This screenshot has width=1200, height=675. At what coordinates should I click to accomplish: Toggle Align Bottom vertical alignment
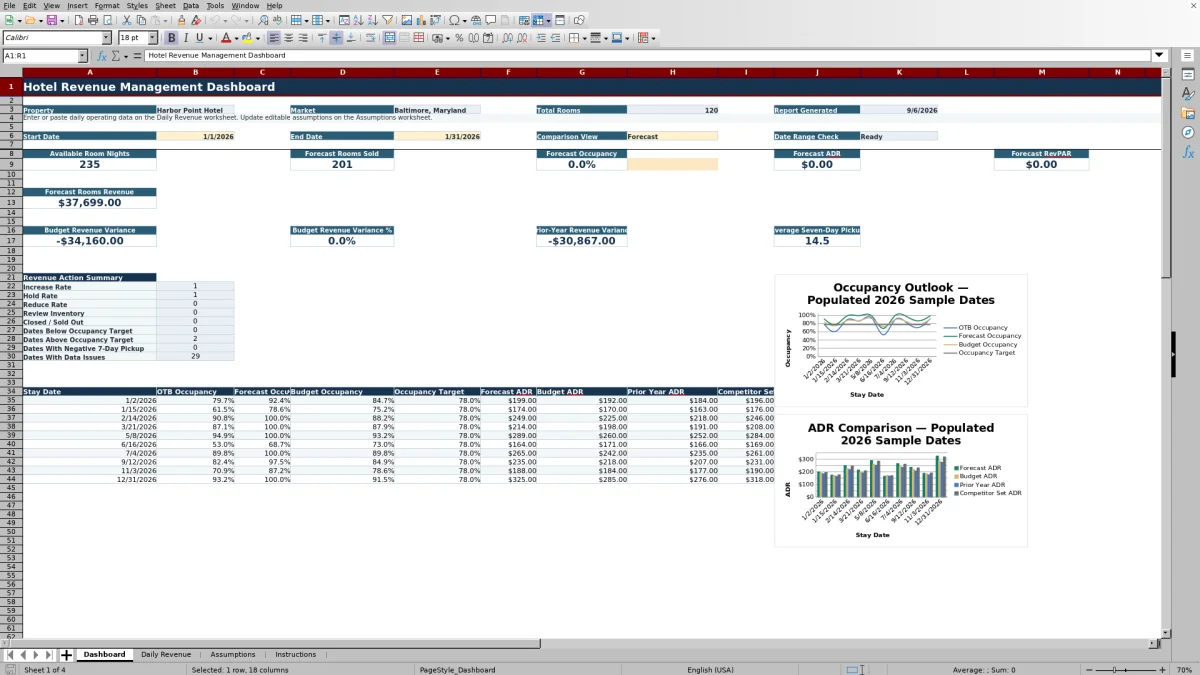coord(351,38)
